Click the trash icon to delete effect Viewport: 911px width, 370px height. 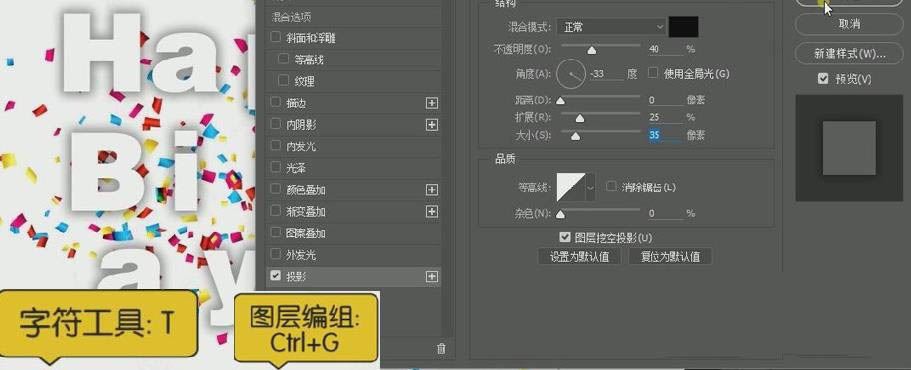coord(441,349)
